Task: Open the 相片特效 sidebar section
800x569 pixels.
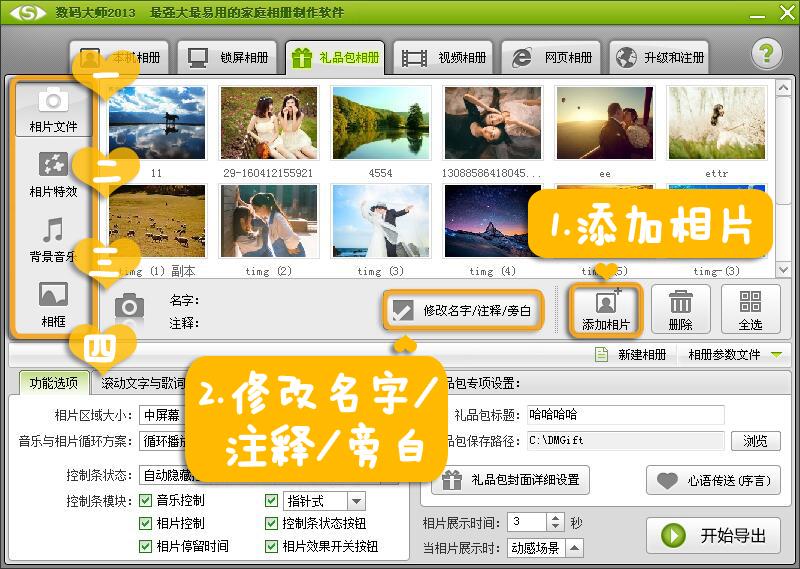Action: click(x=53, y=175)
